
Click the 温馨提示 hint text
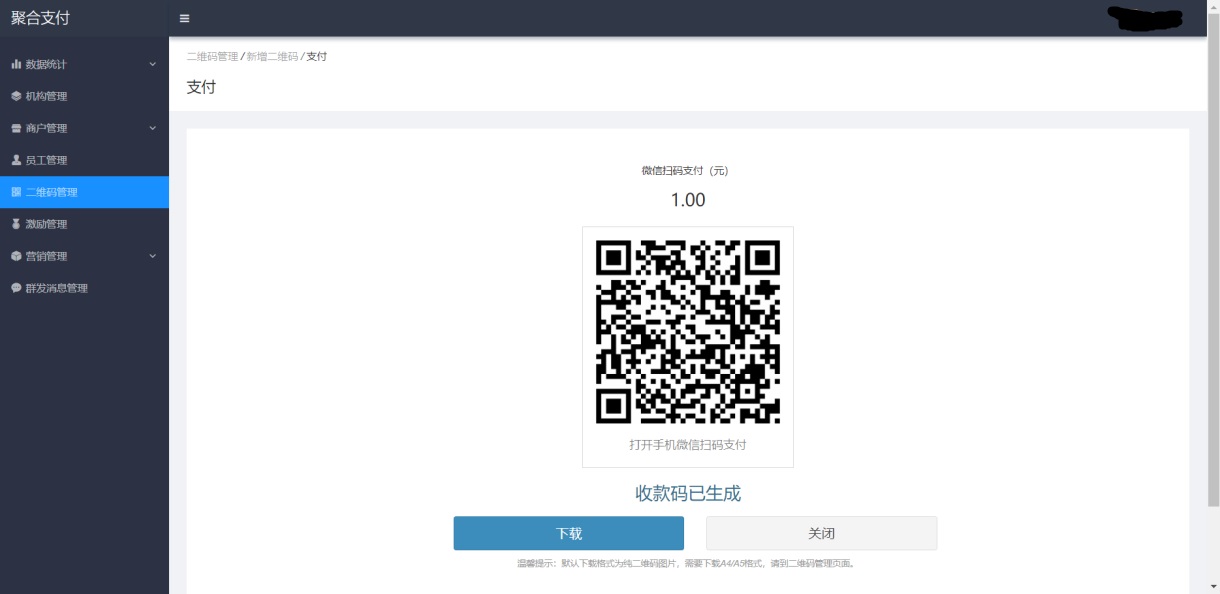tap(686, 564)
